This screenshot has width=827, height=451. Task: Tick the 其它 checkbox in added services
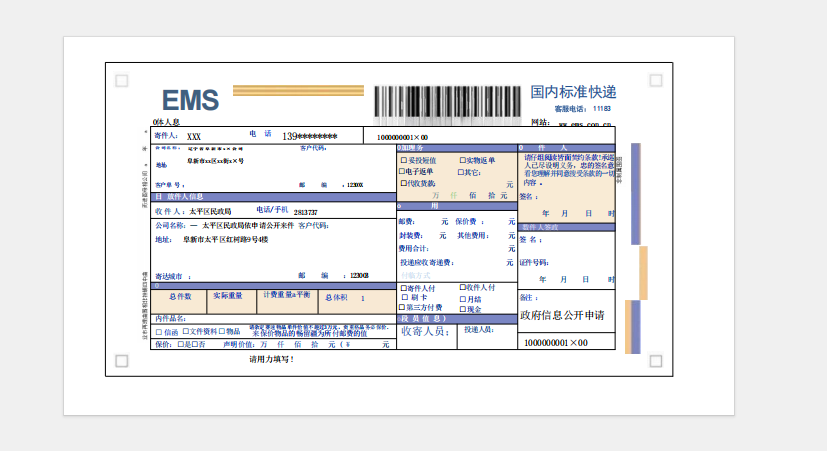coord(460,172)
